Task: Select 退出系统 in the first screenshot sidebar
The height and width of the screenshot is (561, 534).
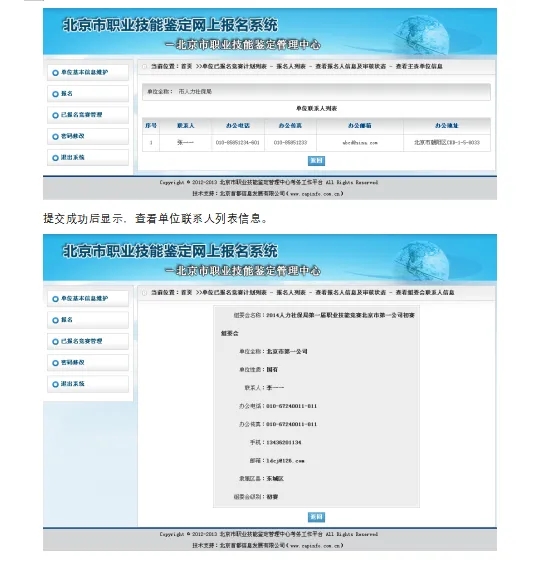Action: click(x=88, y=157)
